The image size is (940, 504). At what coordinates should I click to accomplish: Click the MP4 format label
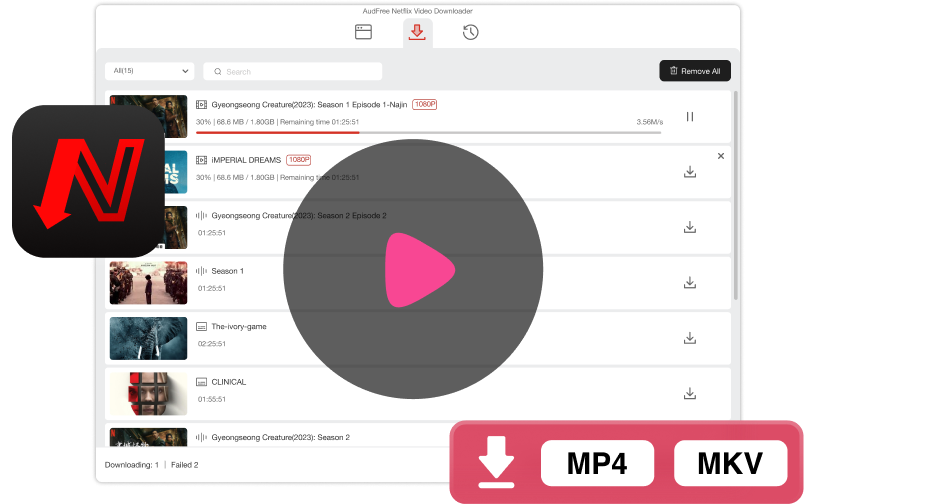click(x=597, y=463)
